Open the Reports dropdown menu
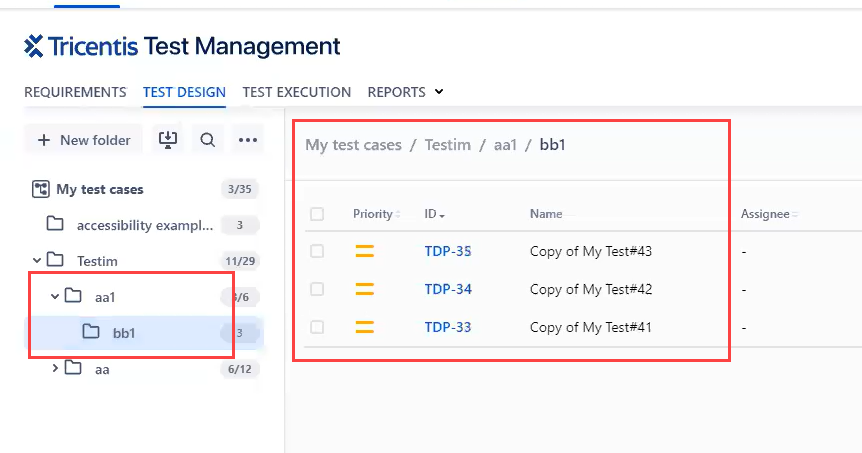Image resolution: width=862 pixels, height=453 pixels. point(405,92)
